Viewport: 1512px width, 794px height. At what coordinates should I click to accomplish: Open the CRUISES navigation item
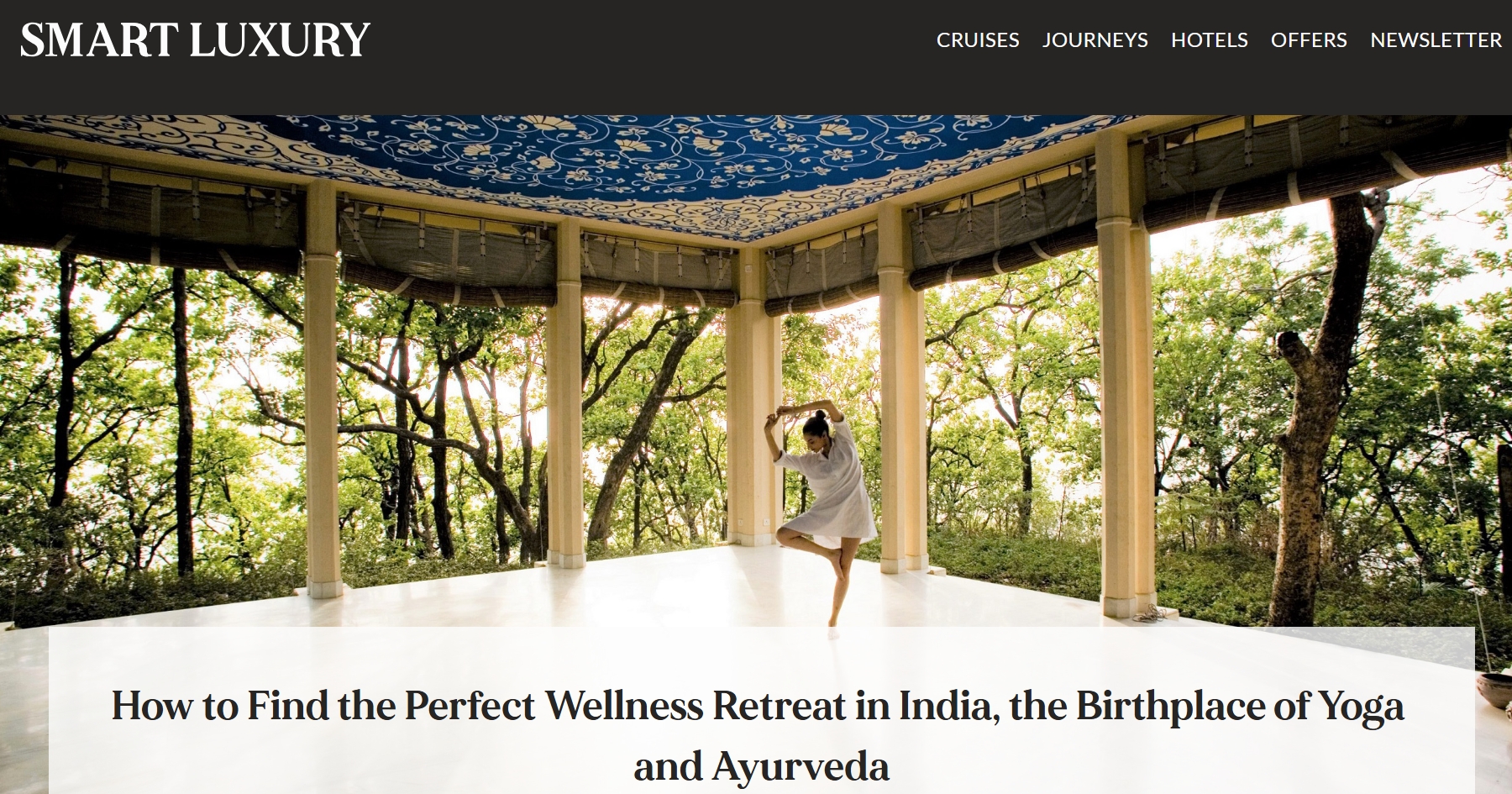[978, 40]
